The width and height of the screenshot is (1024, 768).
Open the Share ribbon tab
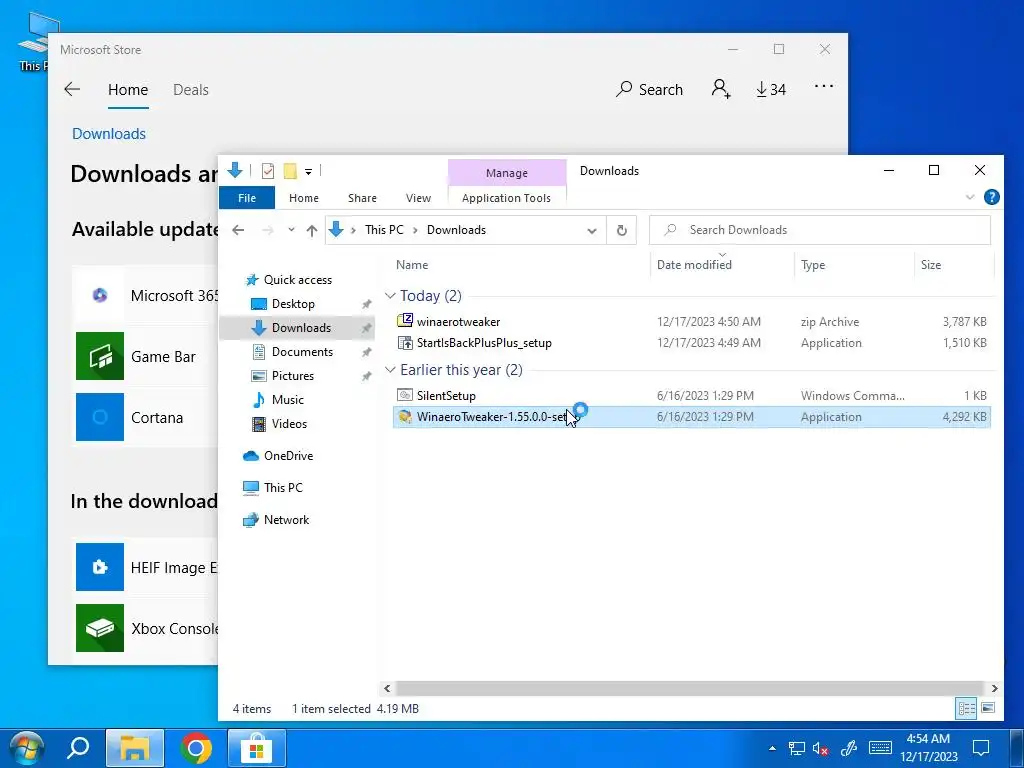(362, 198)
